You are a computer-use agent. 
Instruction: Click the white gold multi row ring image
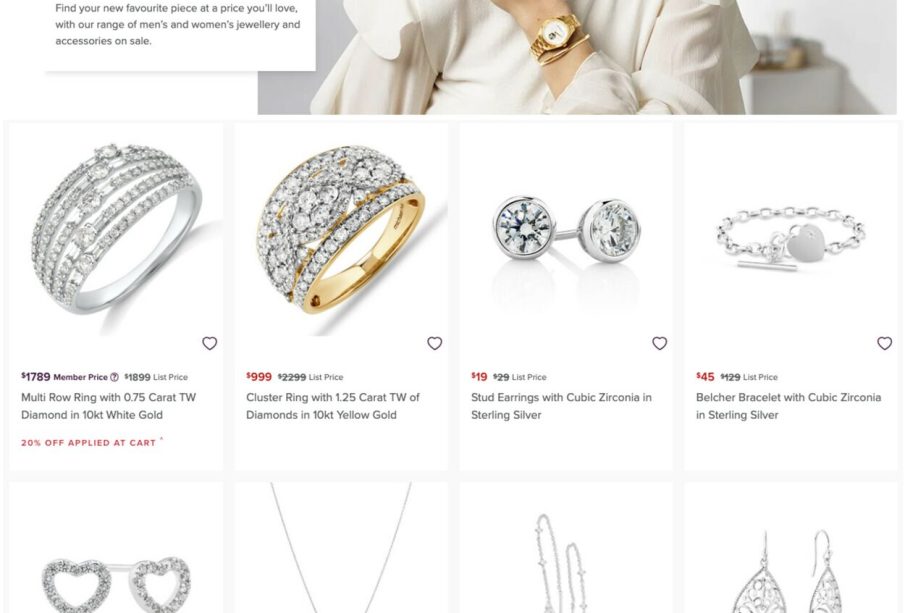coord(116,230)
